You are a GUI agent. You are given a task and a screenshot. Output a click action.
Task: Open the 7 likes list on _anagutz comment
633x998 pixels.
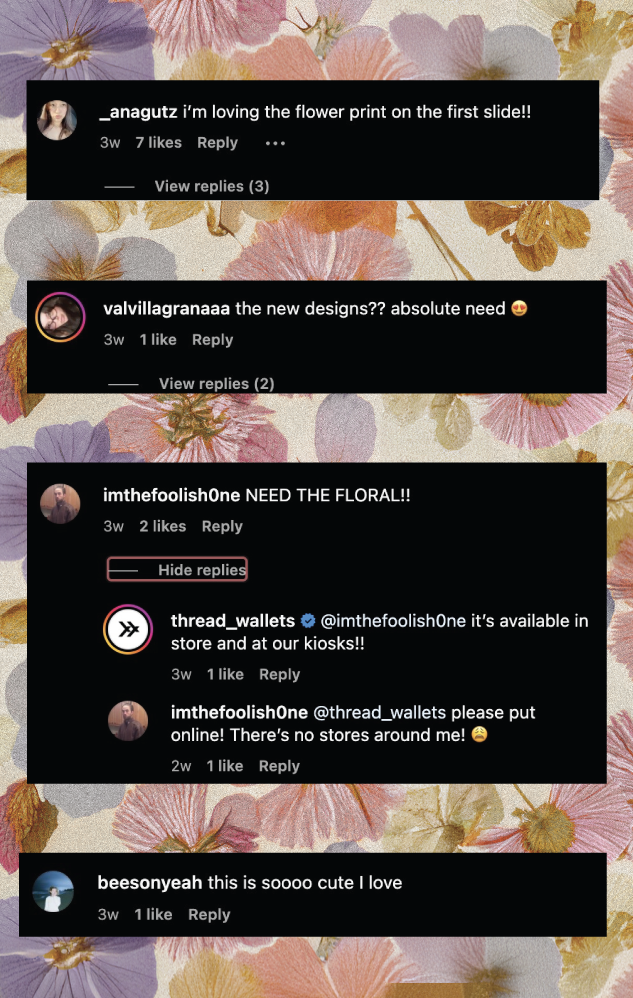(x=158, y=143)
